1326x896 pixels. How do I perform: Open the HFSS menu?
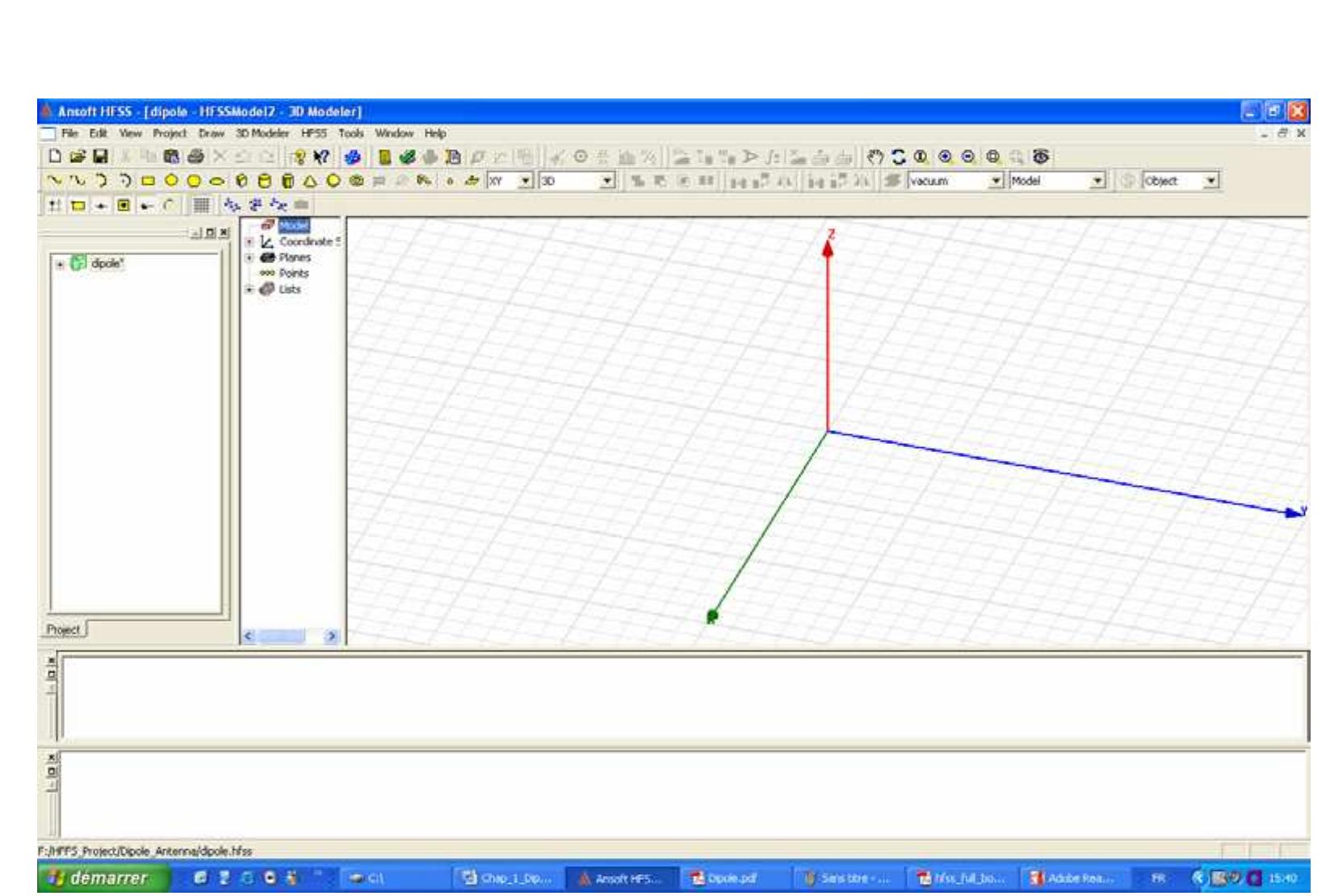point(313,134)
